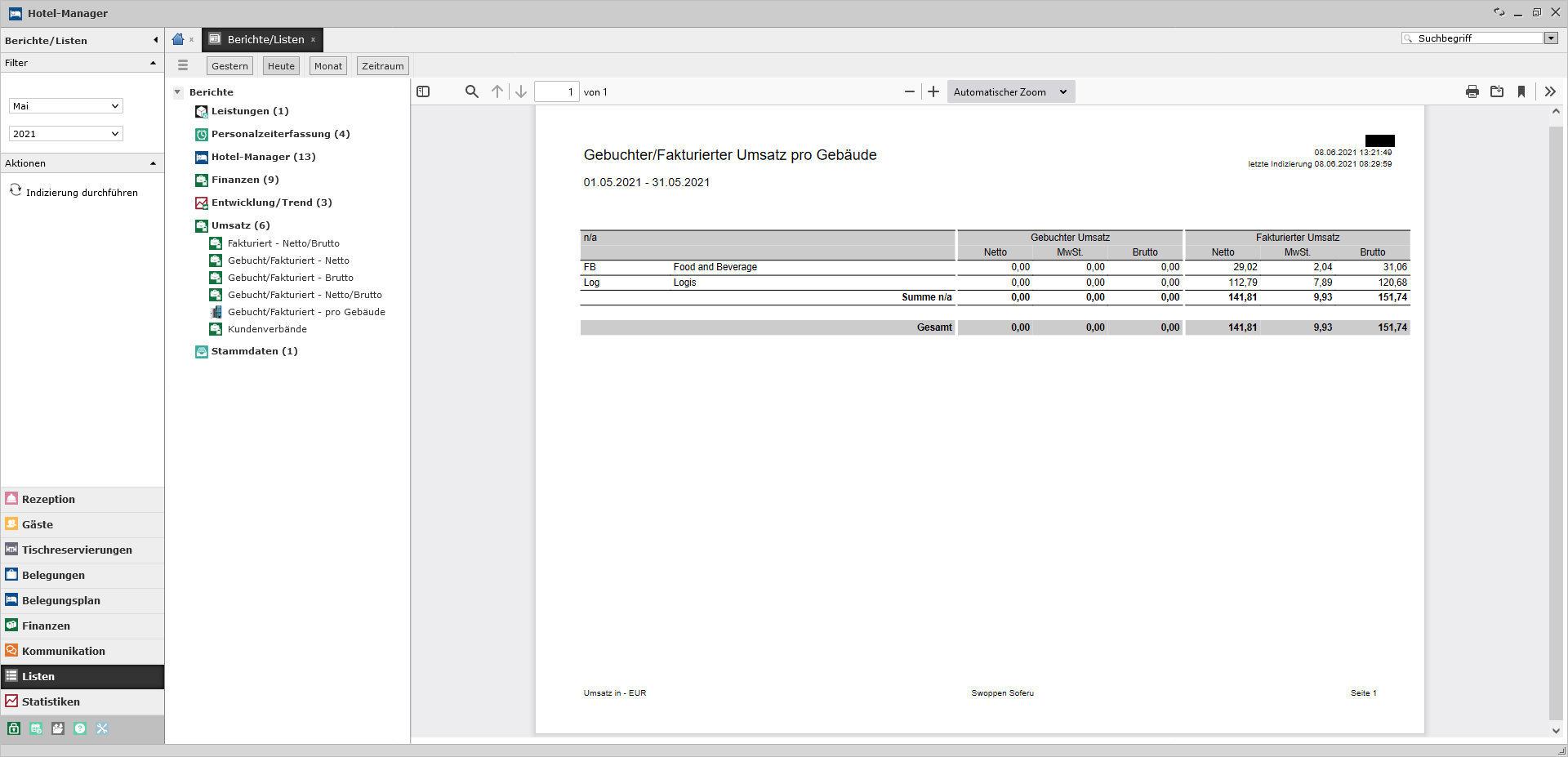Click the Gestern button
Image resolution: width=1568 pixels, height=757 pixels.
click(x=229, y=66)
